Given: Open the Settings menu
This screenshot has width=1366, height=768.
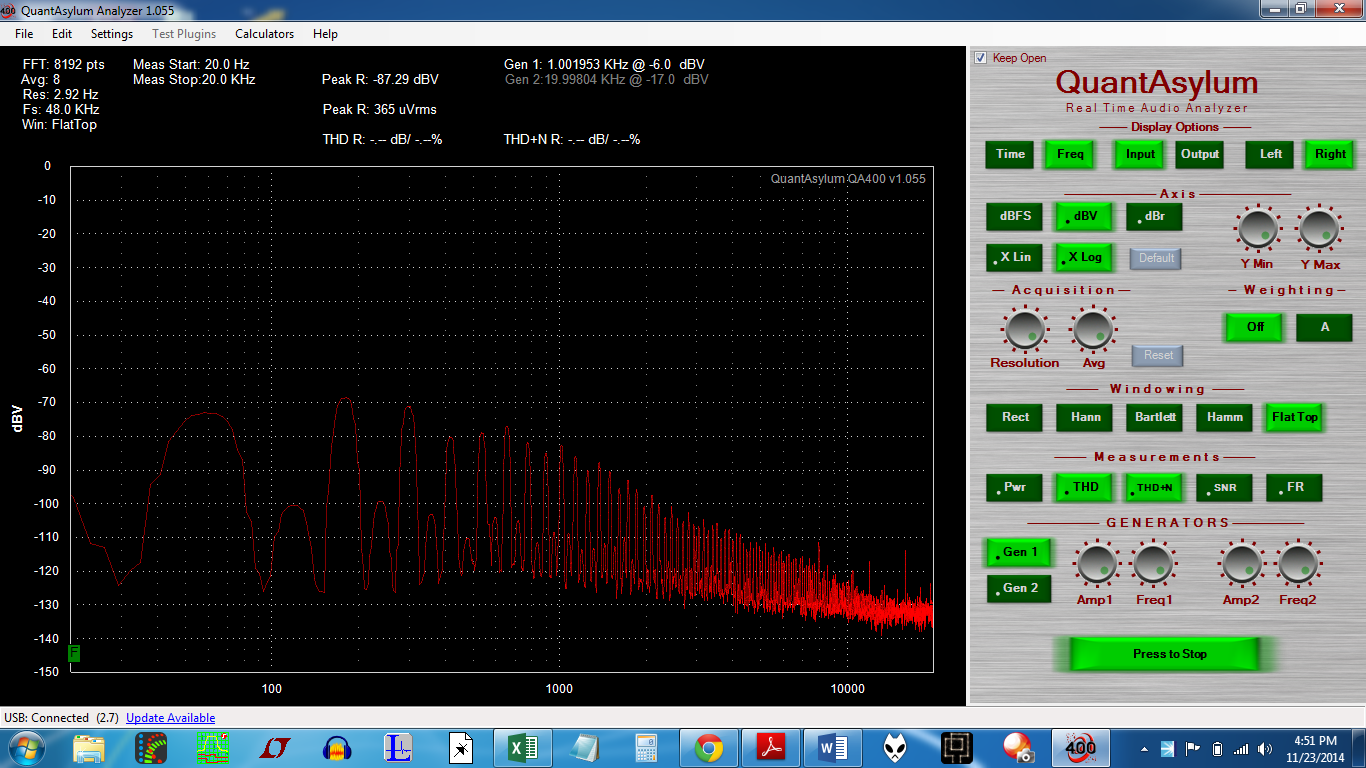Looking at the screenshot, I should (112, 34).
